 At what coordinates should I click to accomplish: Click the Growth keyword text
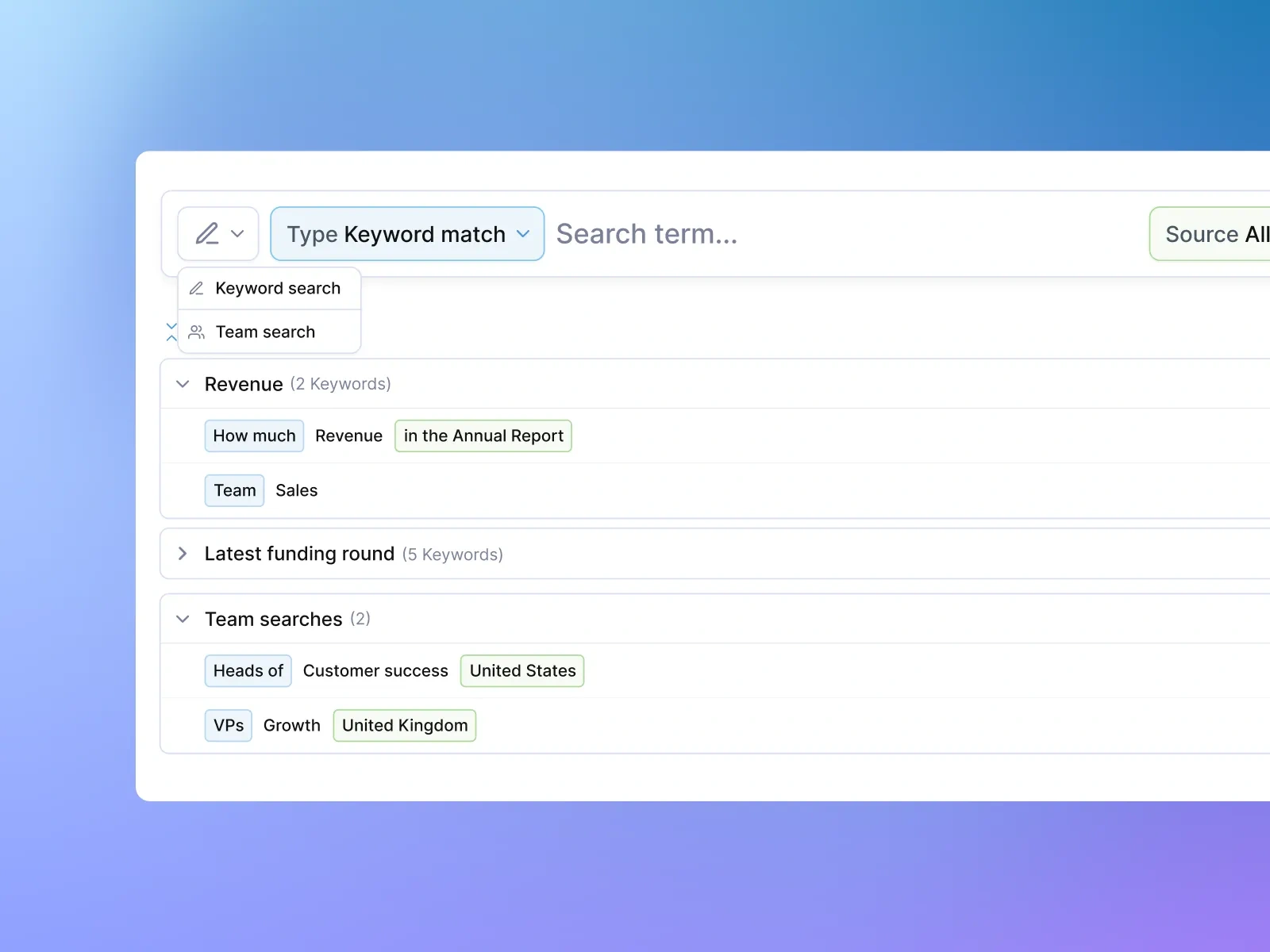point(292,725)
